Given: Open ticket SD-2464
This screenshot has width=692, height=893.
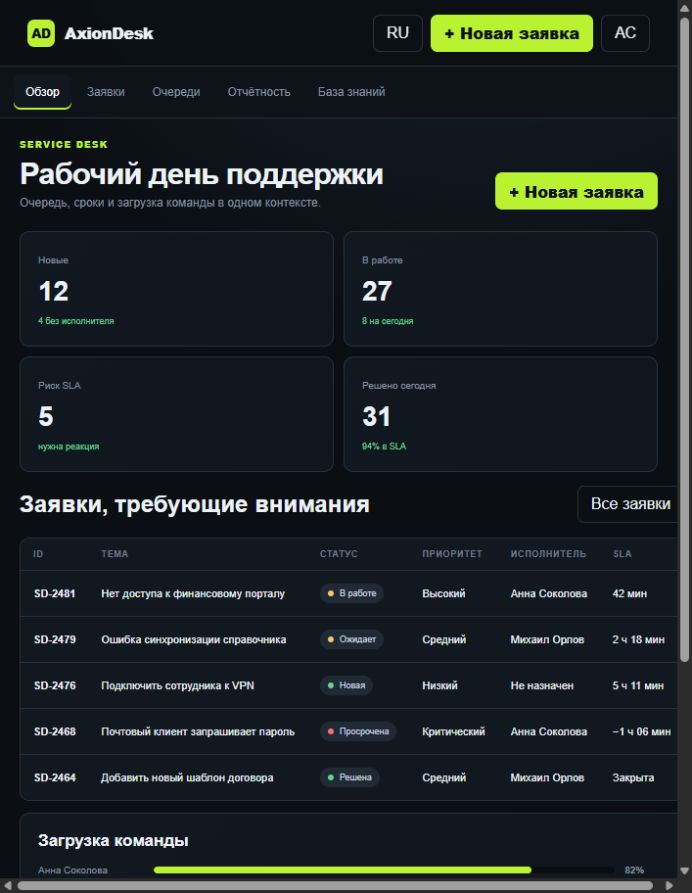Looking at the screenshot, I should [55, 778].
